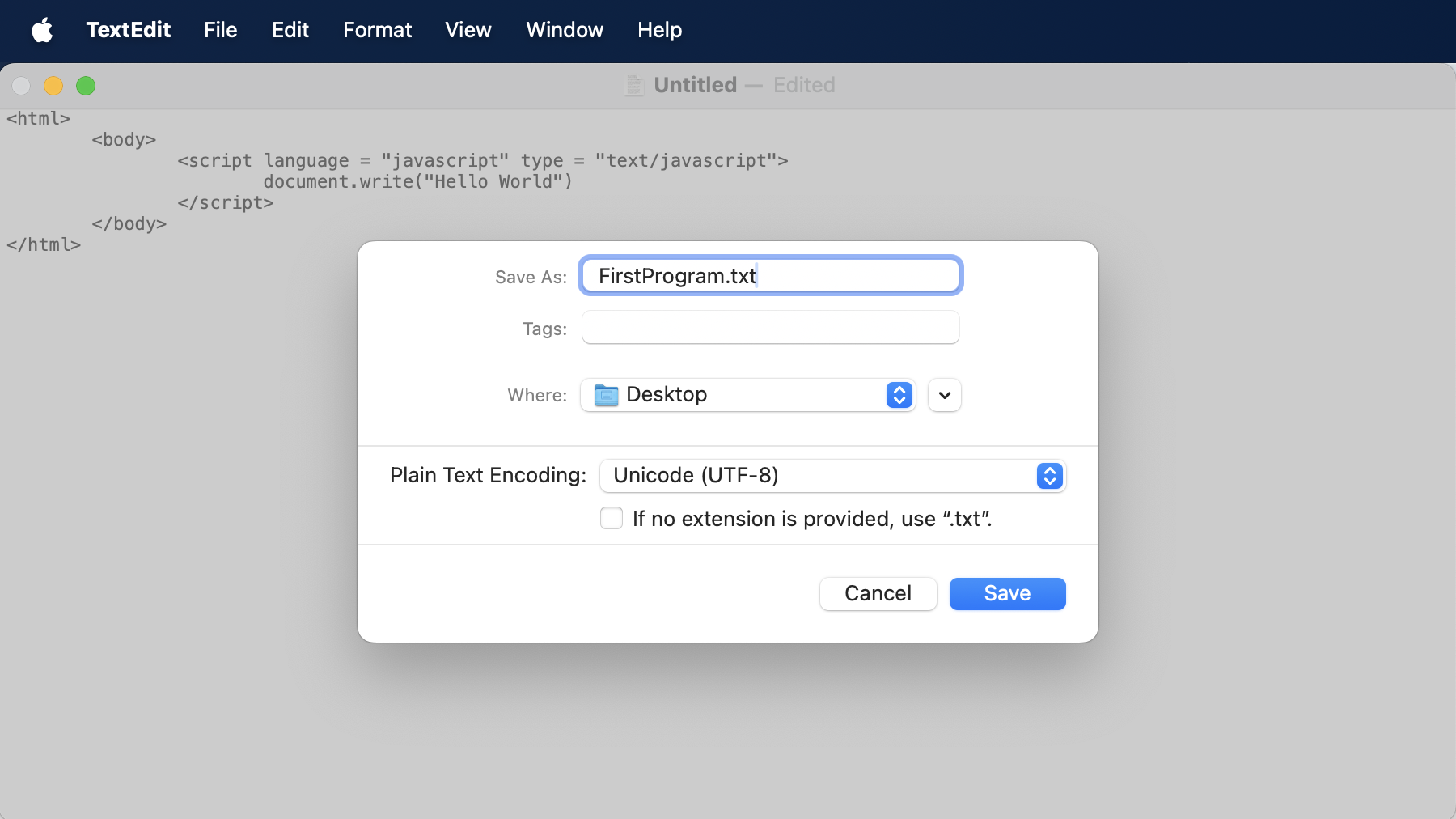Click the Cancel button
This screenshot has height=819, width=1456.
coord(878,594)
